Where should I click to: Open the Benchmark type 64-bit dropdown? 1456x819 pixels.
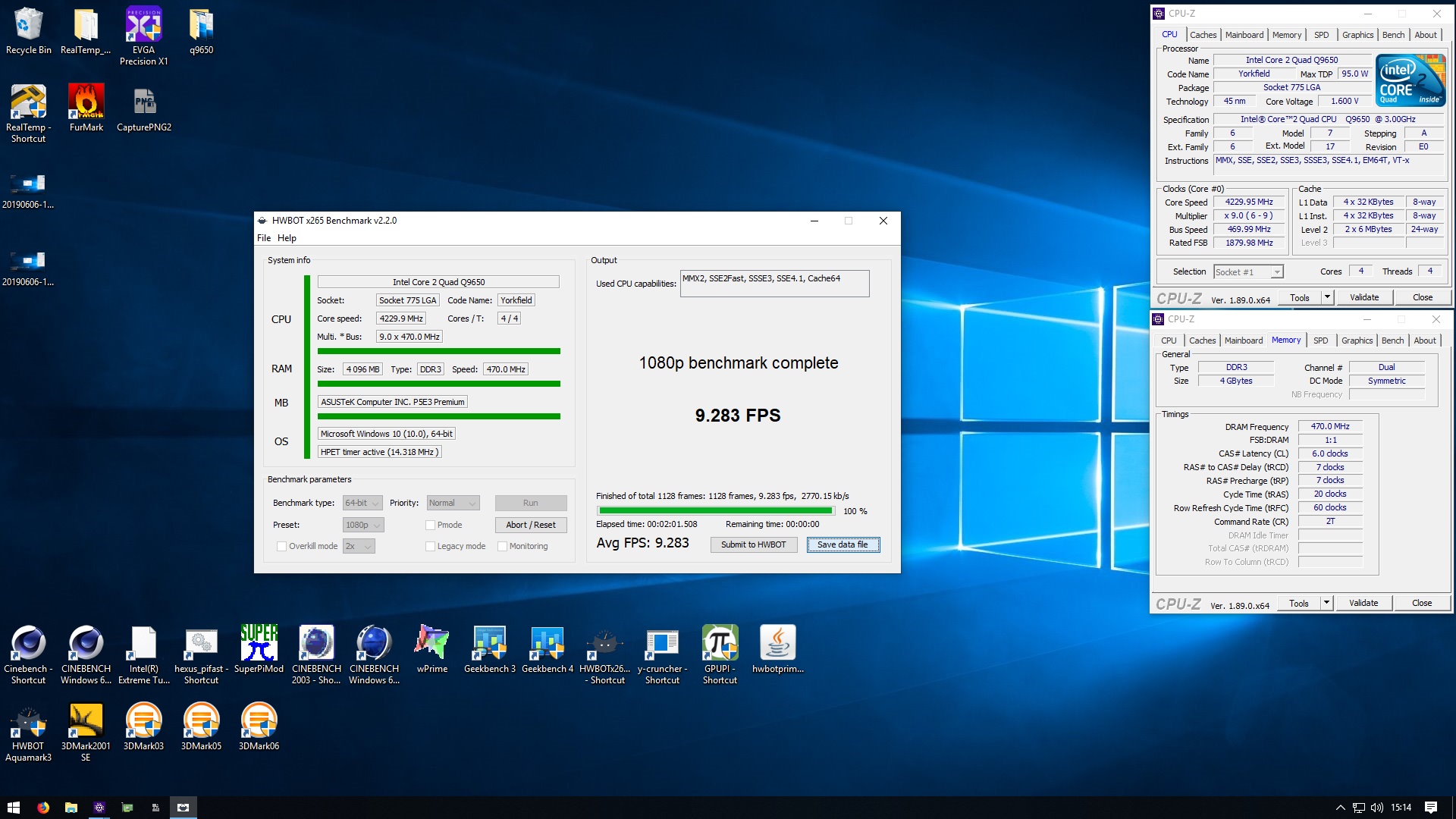pos(363,503)
